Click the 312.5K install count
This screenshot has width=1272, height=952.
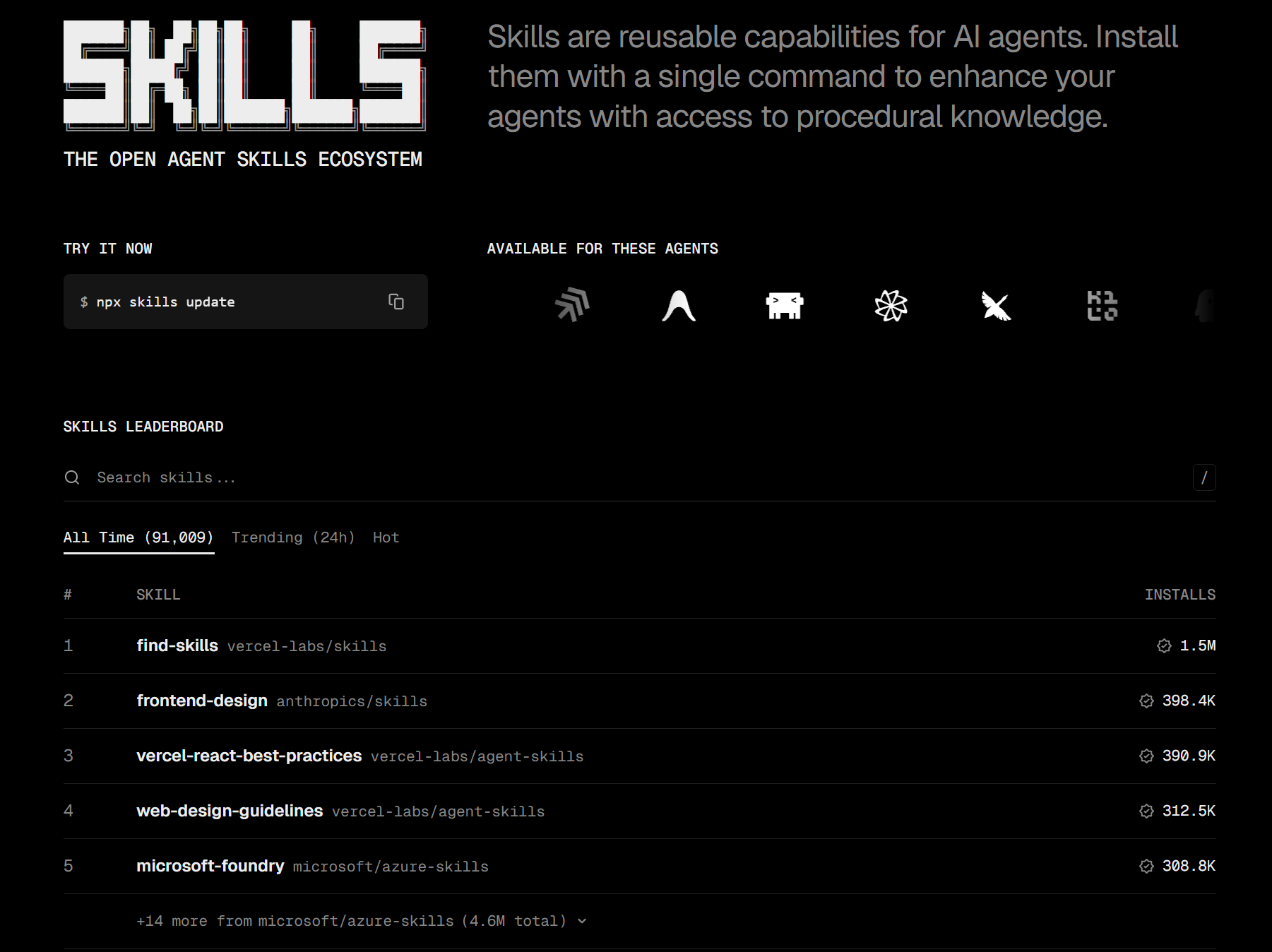tap(1189, 811)
